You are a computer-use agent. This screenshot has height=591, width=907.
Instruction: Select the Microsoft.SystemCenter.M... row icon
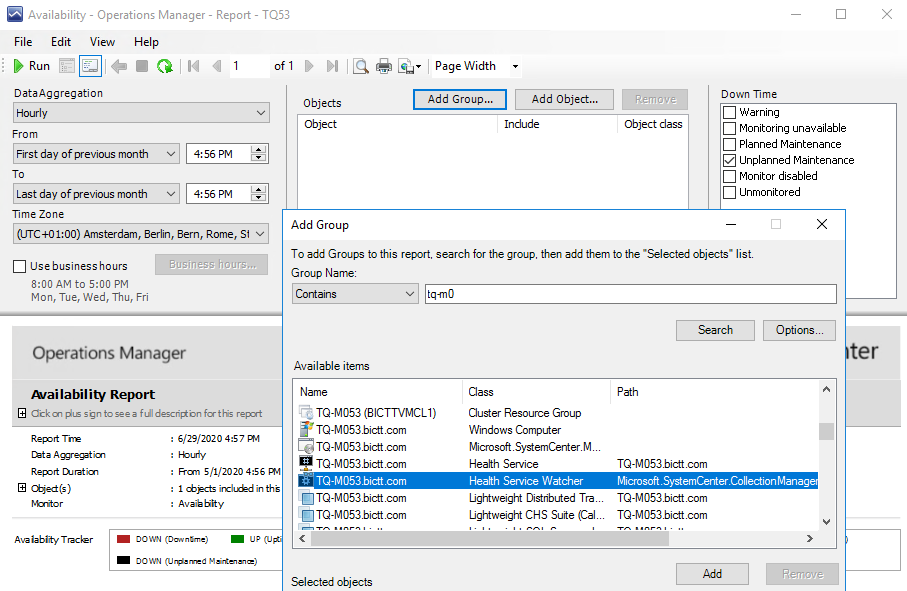(x=306, y=446)
